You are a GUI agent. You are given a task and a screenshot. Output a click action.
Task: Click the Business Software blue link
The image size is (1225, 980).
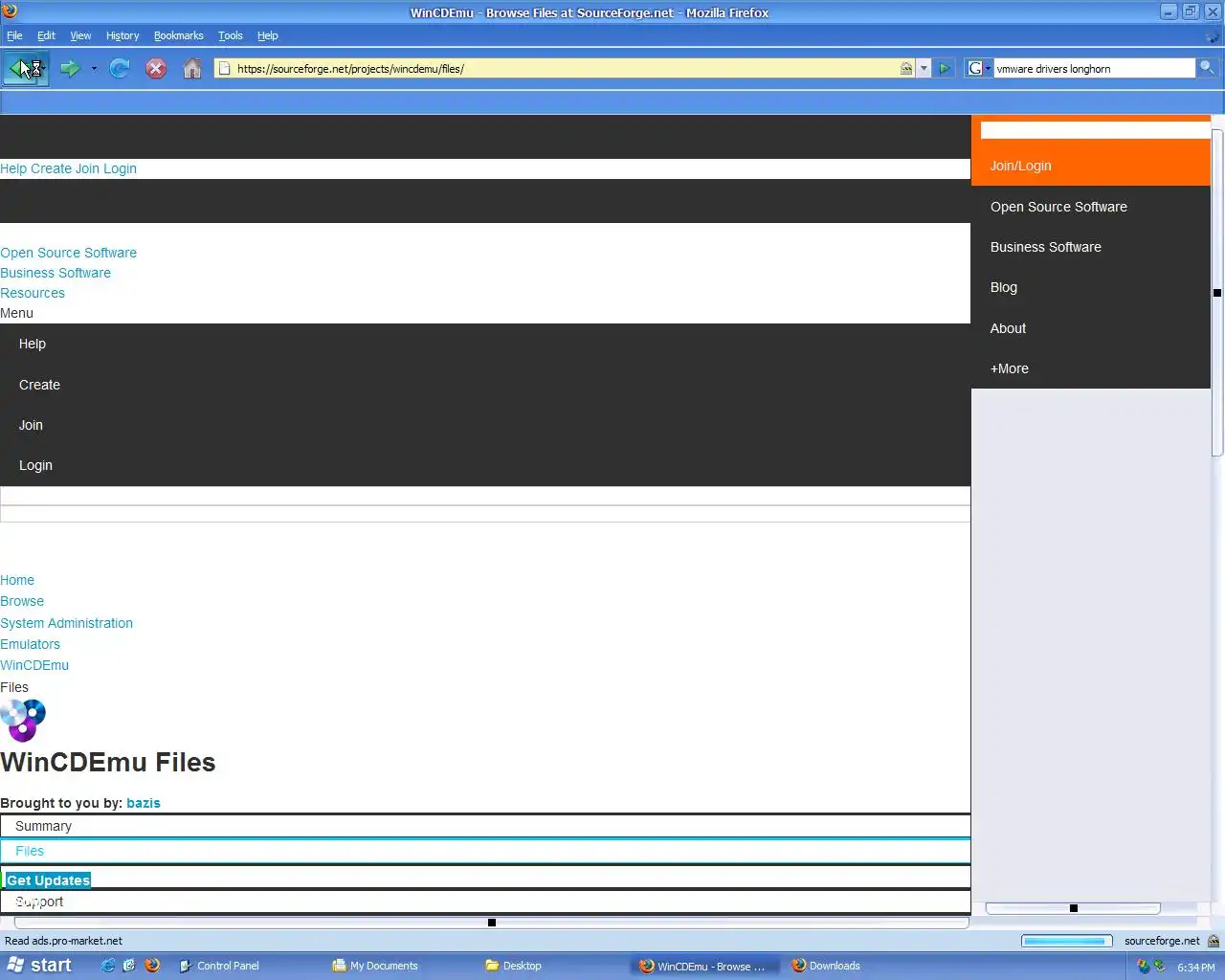click(x=56, y=273)
